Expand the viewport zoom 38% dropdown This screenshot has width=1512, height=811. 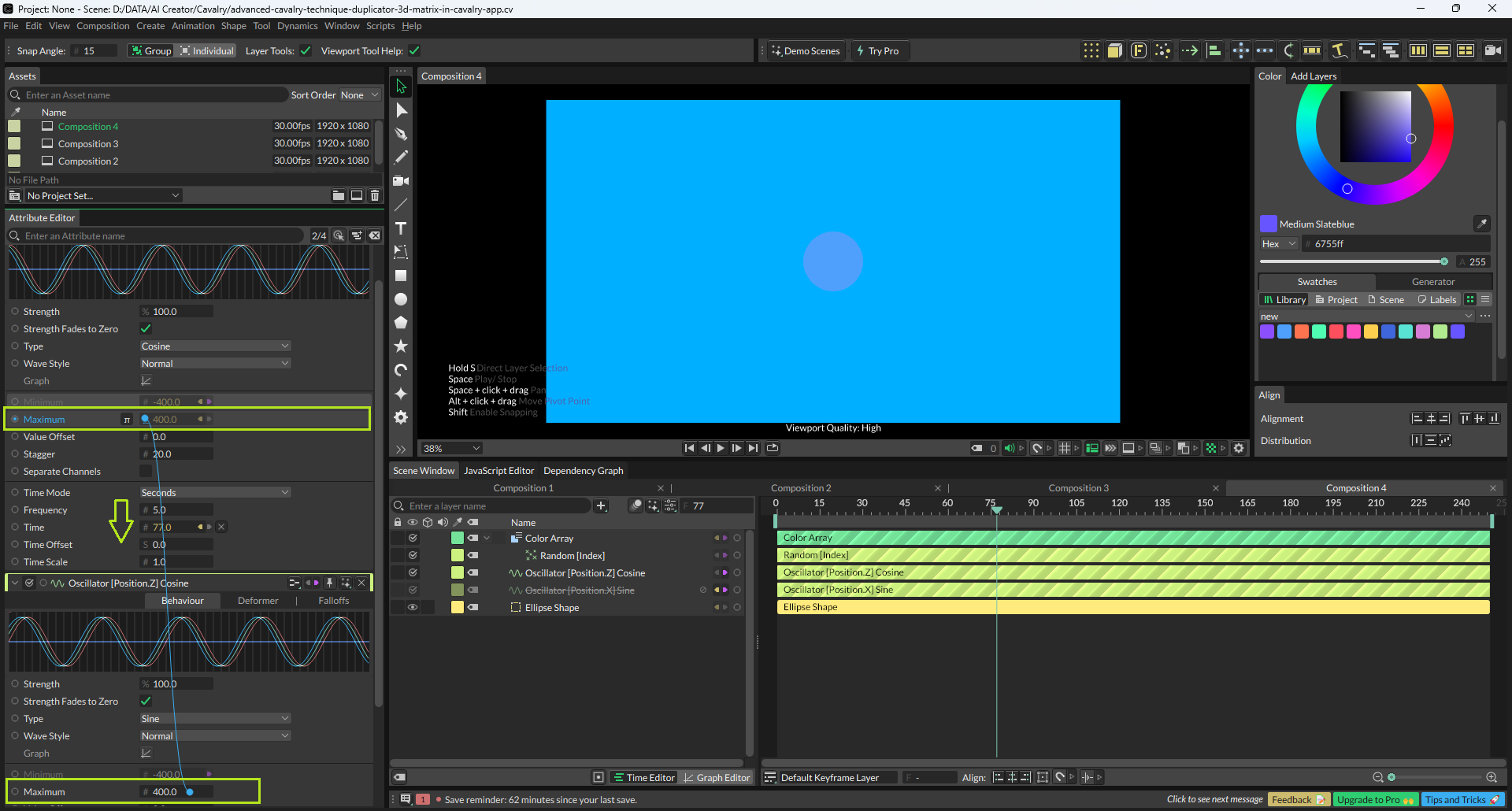click(451, 448)
